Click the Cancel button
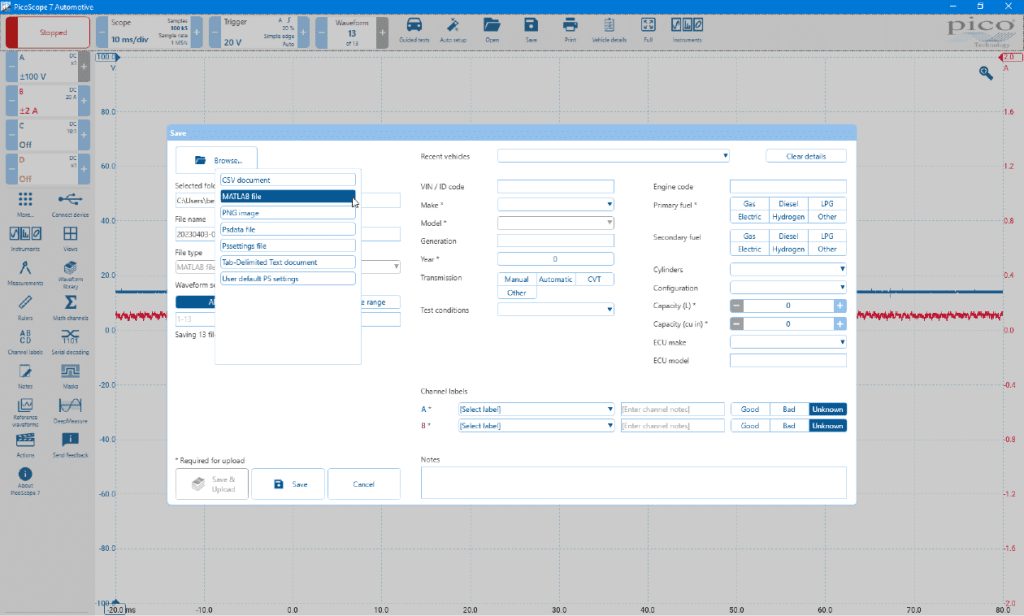This screenshot has width=1024, height=616. click(364, 484)
